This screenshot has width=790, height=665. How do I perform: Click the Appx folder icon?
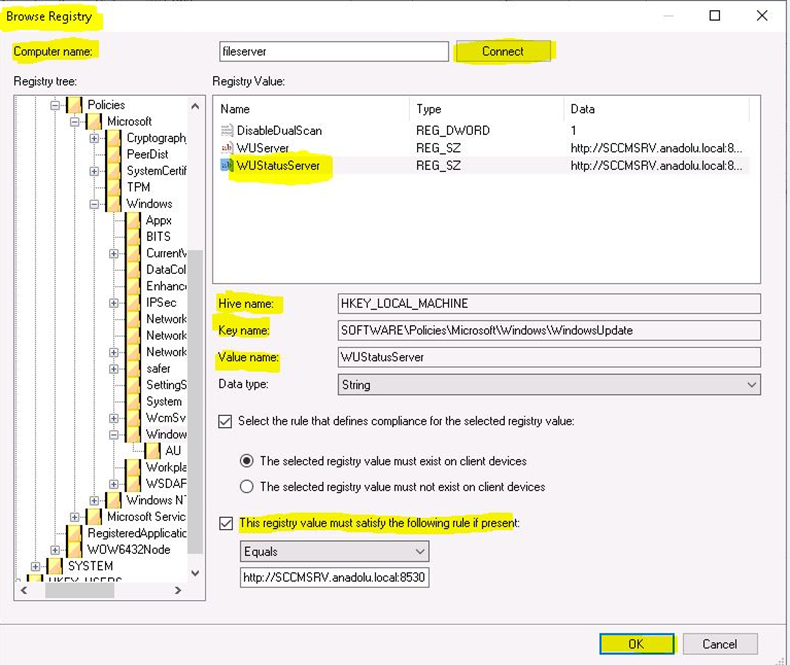pyautogui.click(x=134, y=220)
